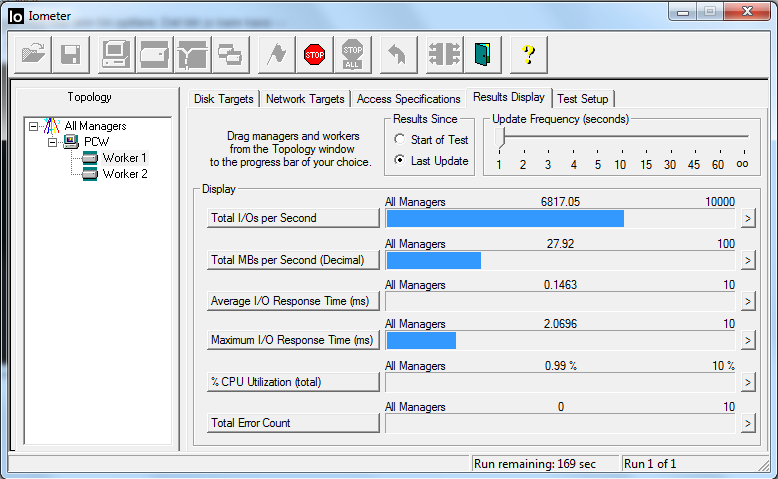The width and height of the screenshot is (778, 479).
Task: Click the 6817.05 I/Os value
Action: 560,202
